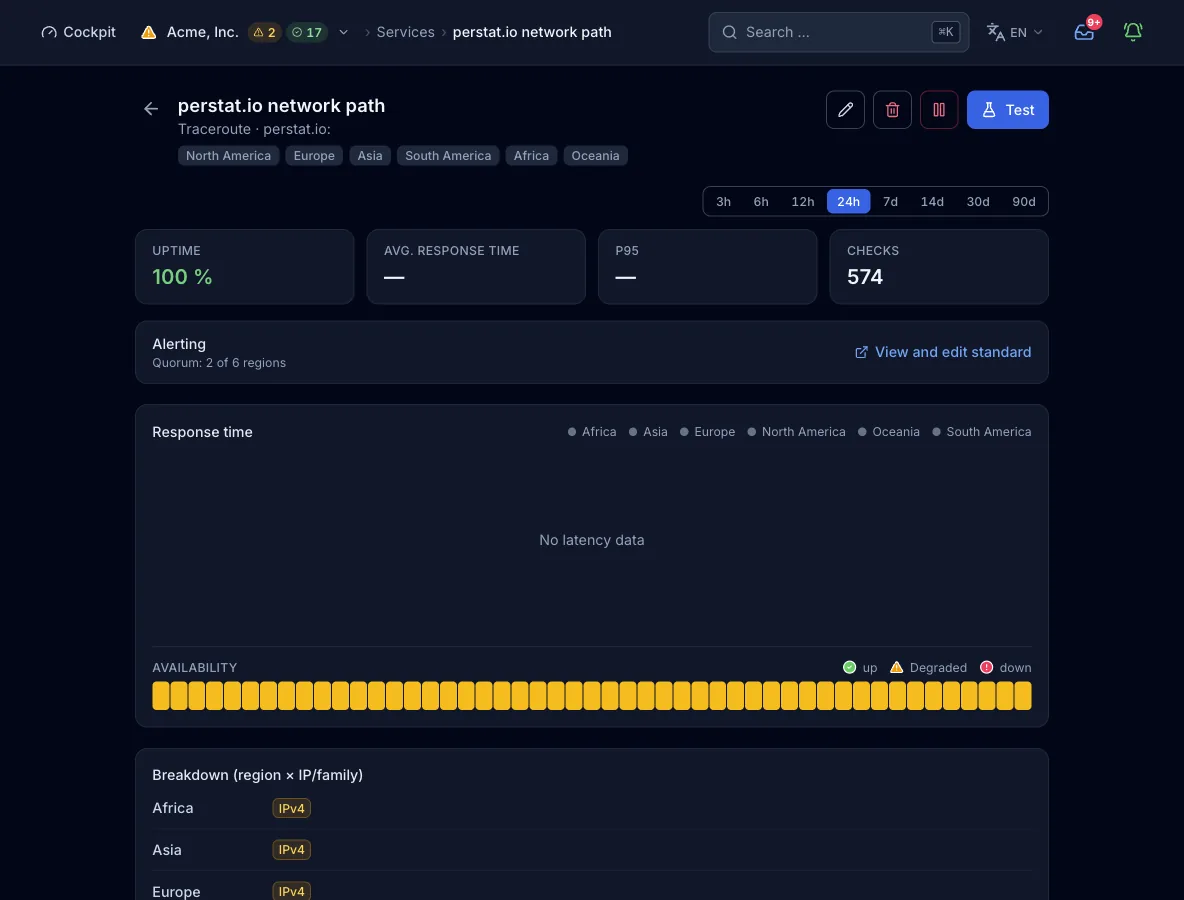The image size is (1184, 900).
Task: Select the 12h time range
Action: pos(803,202)
